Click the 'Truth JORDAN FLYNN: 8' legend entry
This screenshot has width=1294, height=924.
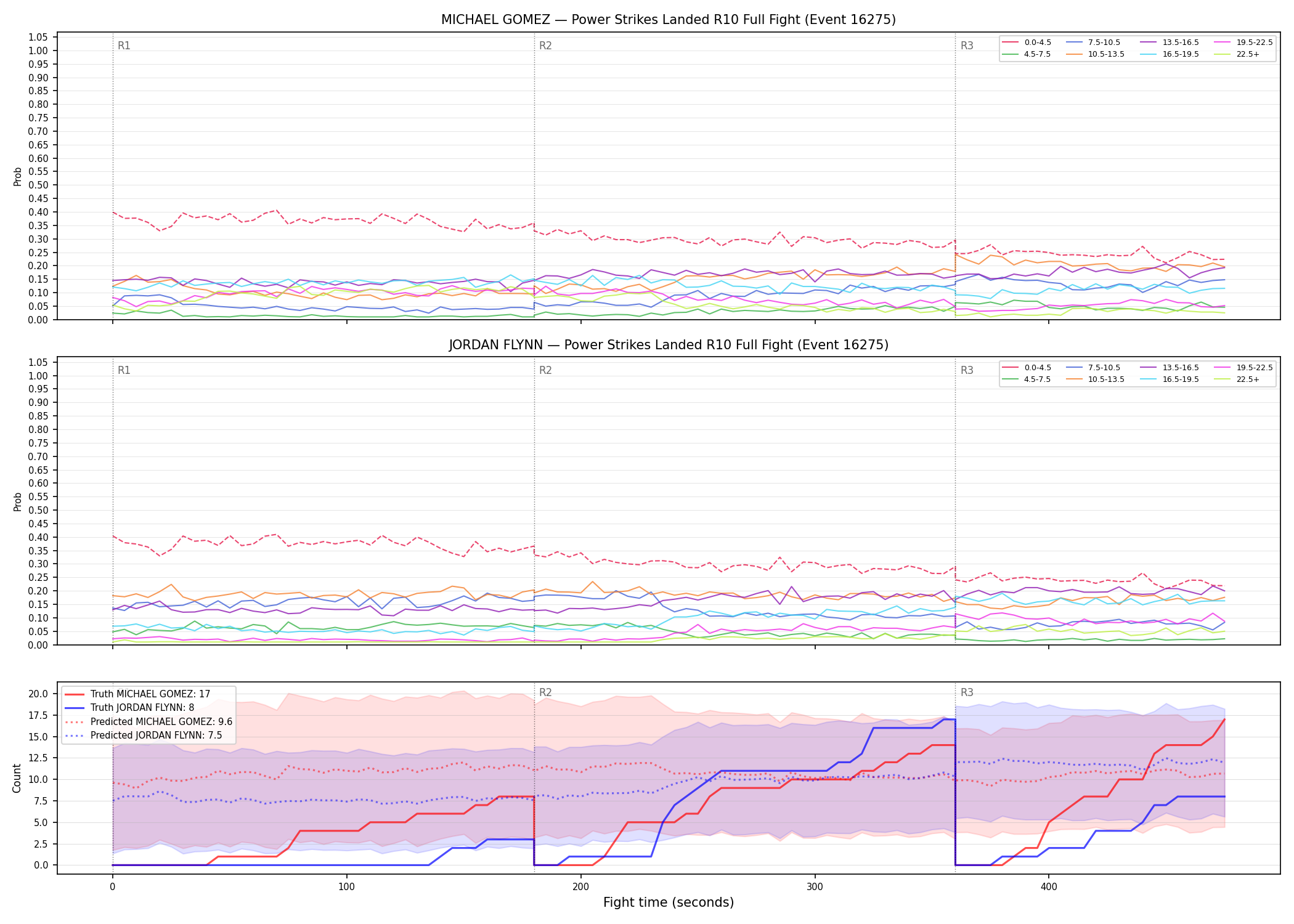pyautogui.click(x=129, y=708)
